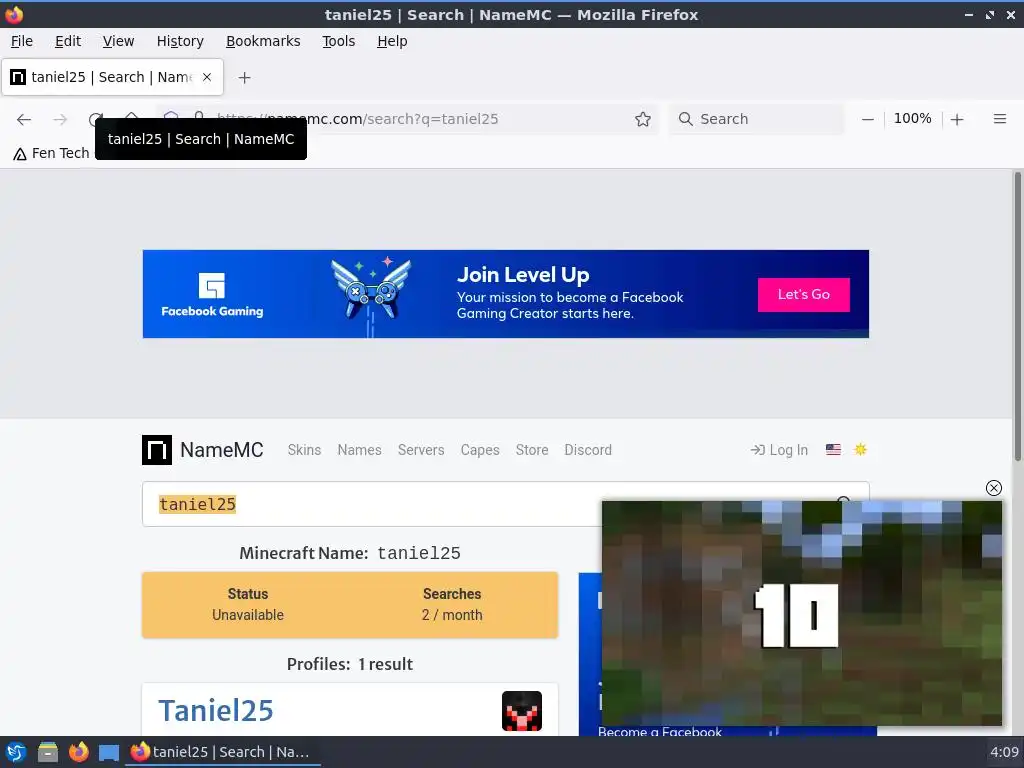
Task: Click the video ad showing 10
Action: (801, 613)
